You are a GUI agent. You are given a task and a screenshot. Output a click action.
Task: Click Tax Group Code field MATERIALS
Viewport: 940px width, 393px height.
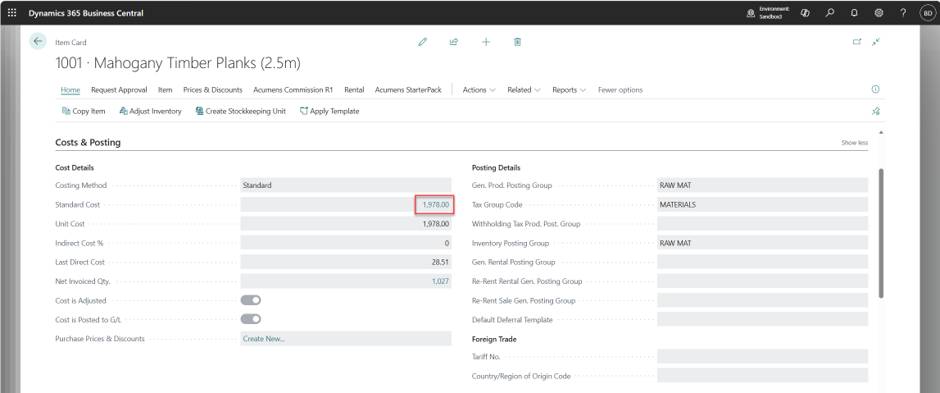tap(763, 204)
